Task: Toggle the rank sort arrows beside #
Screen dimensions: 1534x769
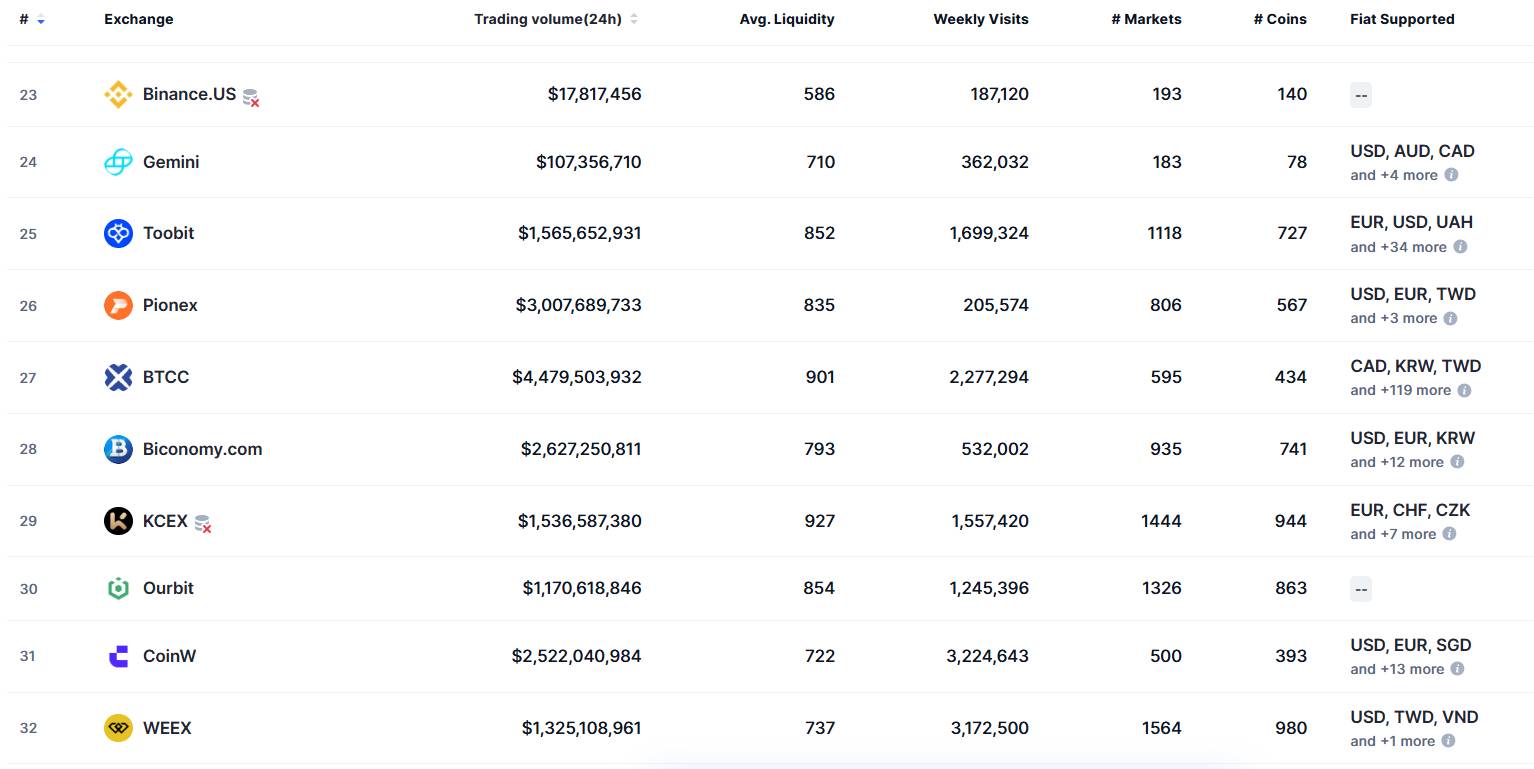Action: (x=38, y=18)
